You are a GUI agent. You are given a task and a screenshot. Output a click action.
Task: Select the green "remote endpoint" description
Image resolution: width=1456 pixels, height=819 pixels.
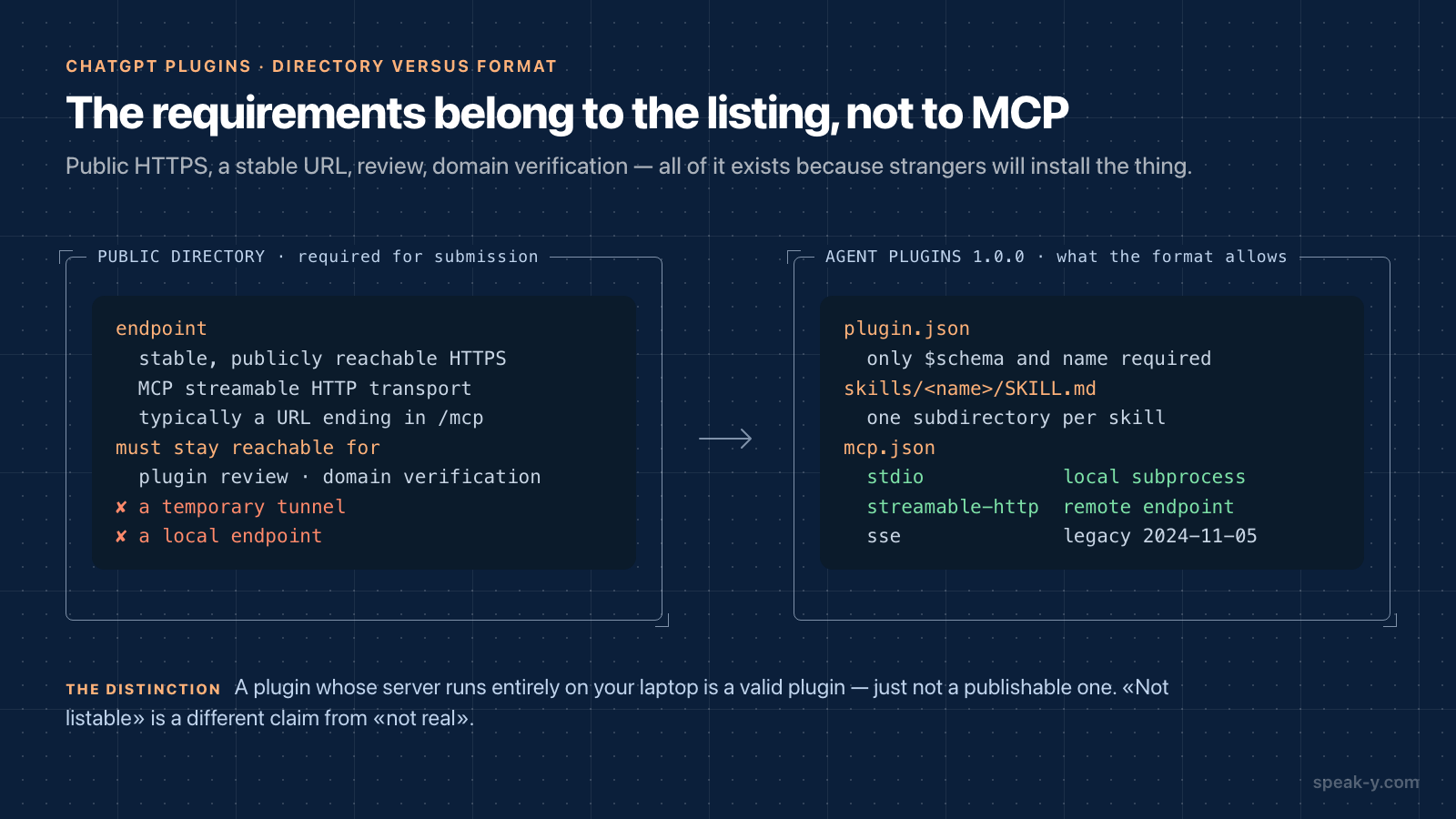1148,507
